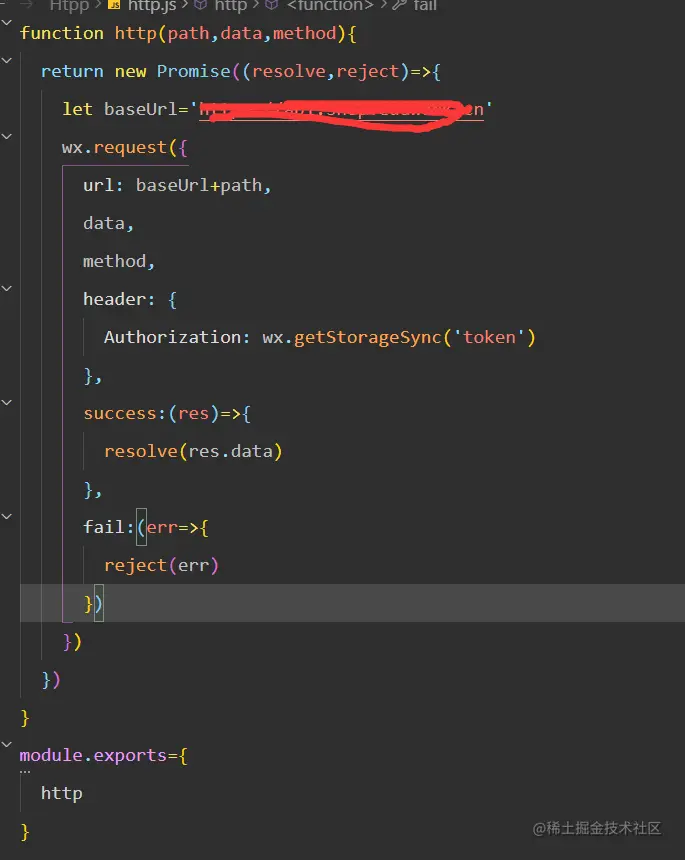The height and width of the screenshot is (860, 685).
Task: Select the Htpp folder breadcrumb
Action: point(69,6)
